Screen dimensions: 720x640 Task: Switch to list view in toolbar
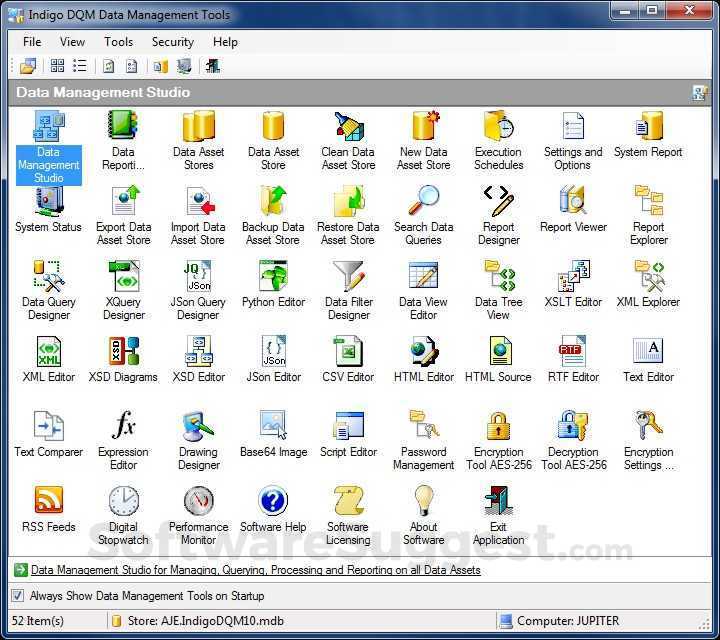click(x=80, y=66)
